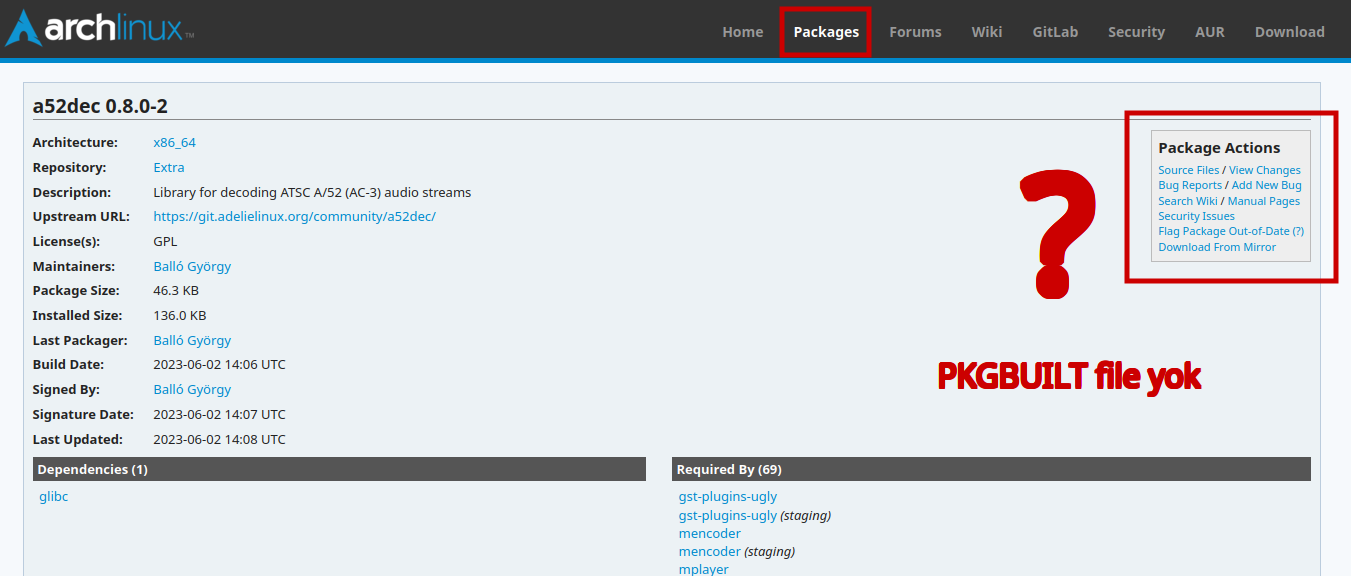Click the Dependencies (1) header
Image resolution: width=1351 pixels, height=576 pixels.
340,469
